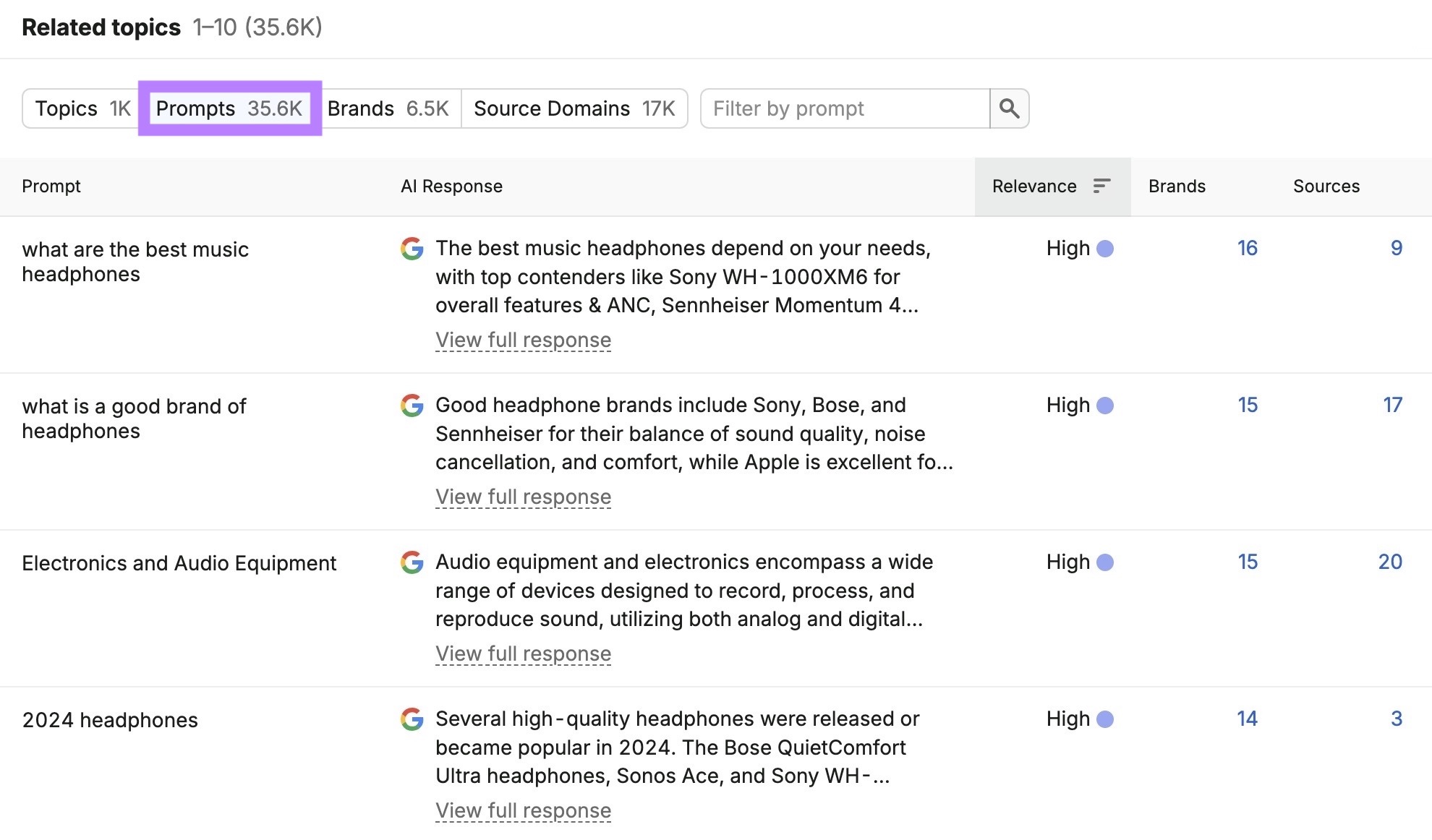The height and width of the screenshot is (840, 1432).
Task: Click prompt 'Electronics and Audio Equipment'
Action: [x=179, y=563]
